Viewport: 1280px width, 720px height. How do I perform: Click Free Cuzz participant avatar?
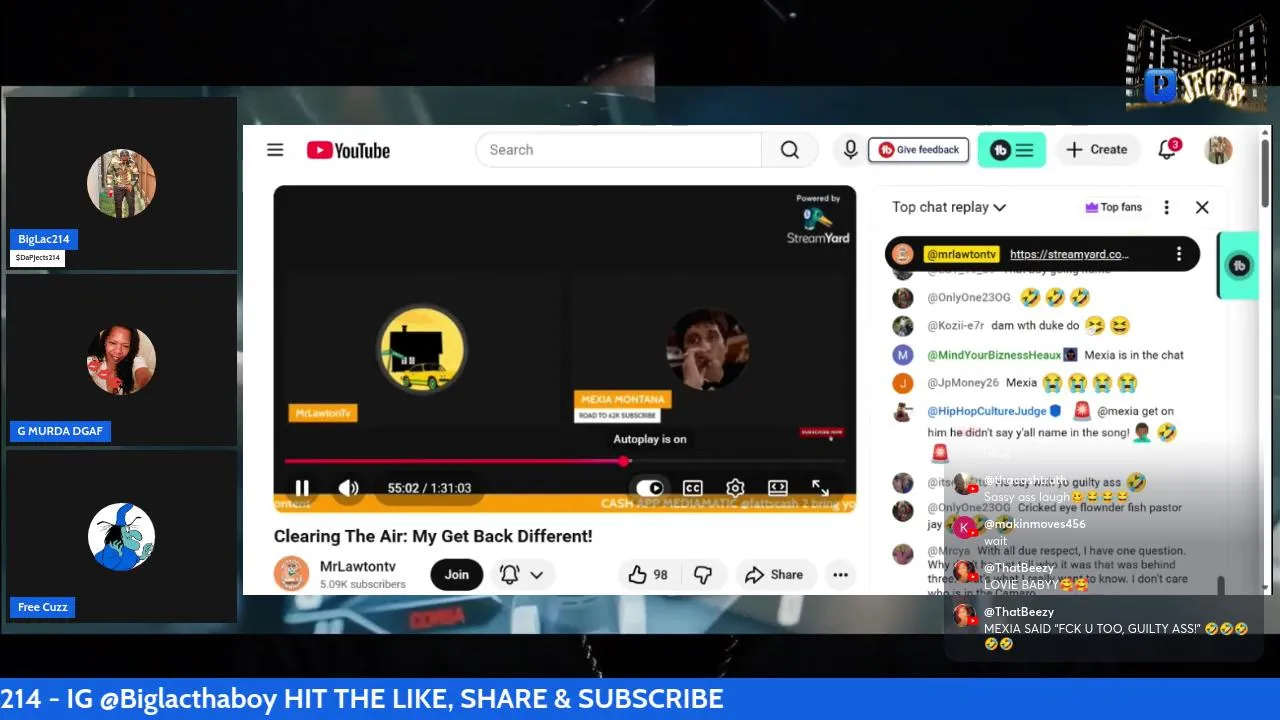tap(121, 537)
